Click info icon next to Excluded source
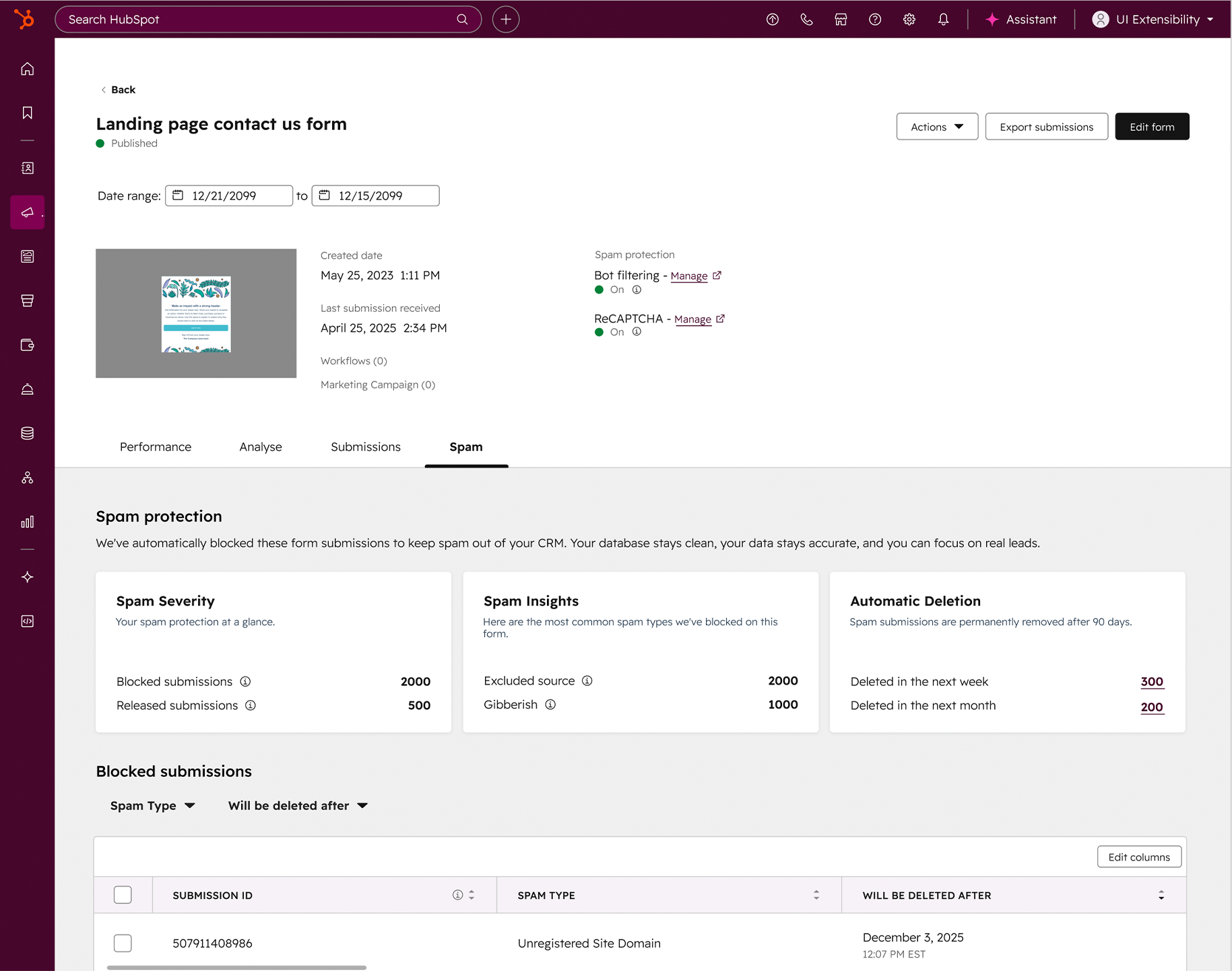The height and width of the screenshot is (971, 1232). [587, 681]
